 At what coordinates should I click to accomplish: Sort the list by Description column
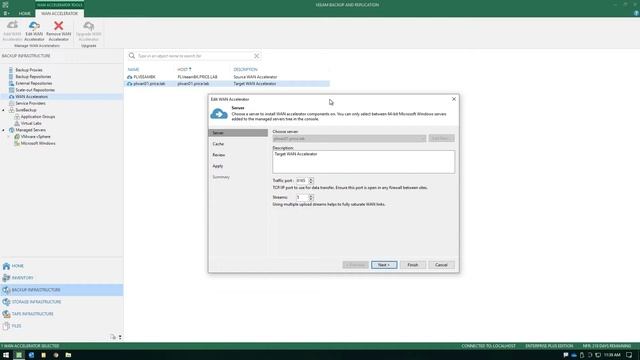[245, 70]
